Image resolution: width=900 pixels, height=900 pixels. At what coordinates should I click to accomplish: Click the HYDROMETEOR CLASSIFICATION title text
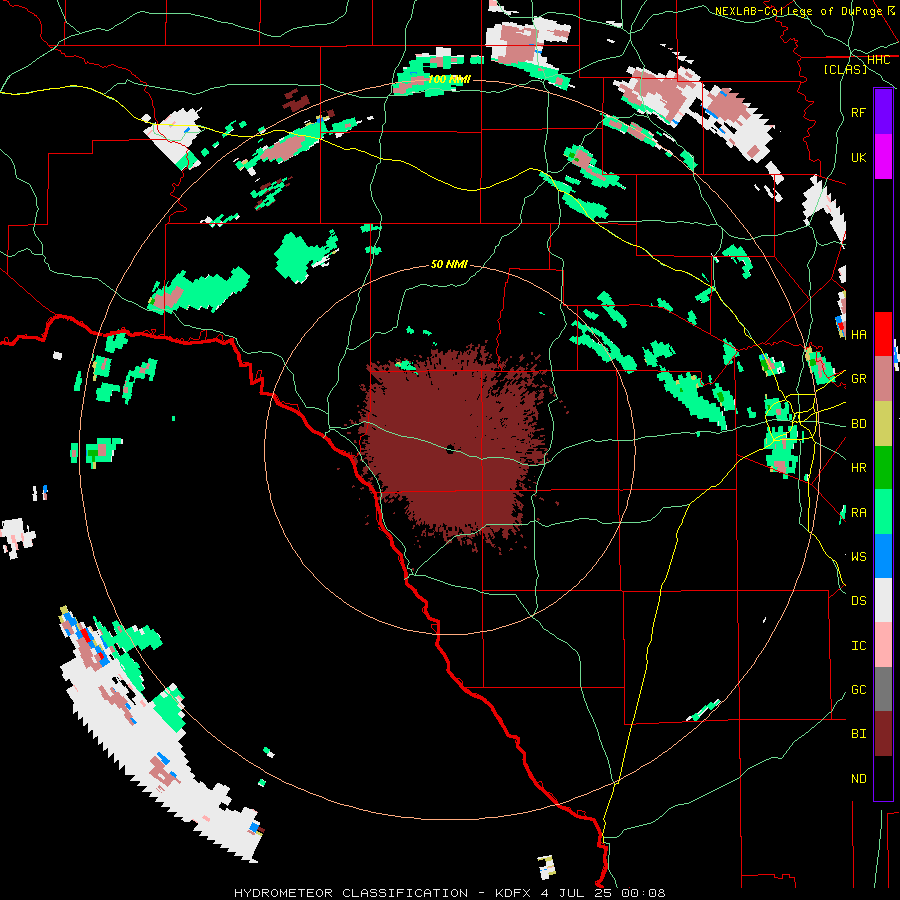click(351, 893)
